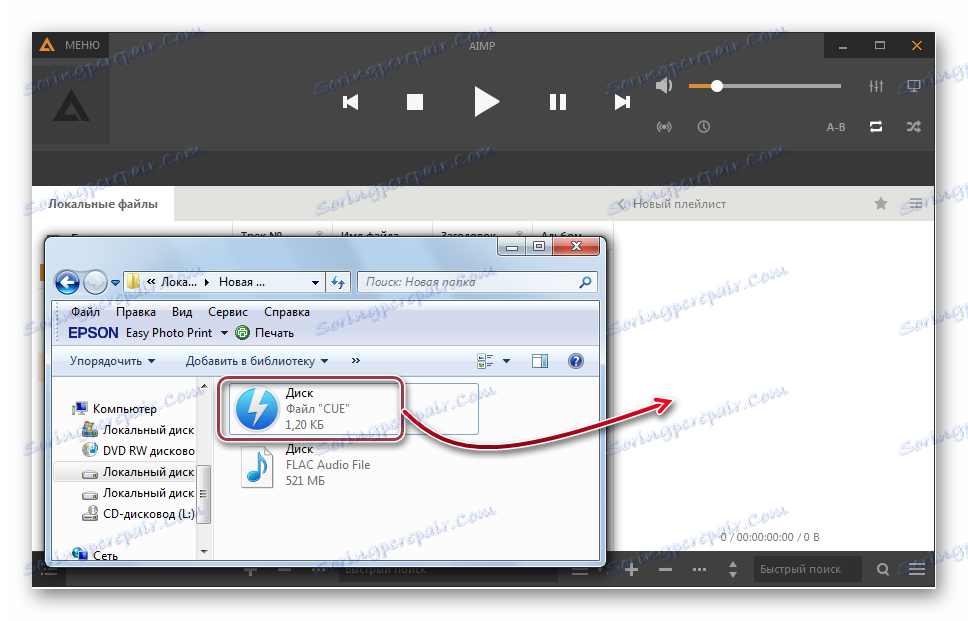Expand EPSON Easy Photo Print dropdown
Screen dimensions: 968x621
pyautogui.click(x=224, y=333)
